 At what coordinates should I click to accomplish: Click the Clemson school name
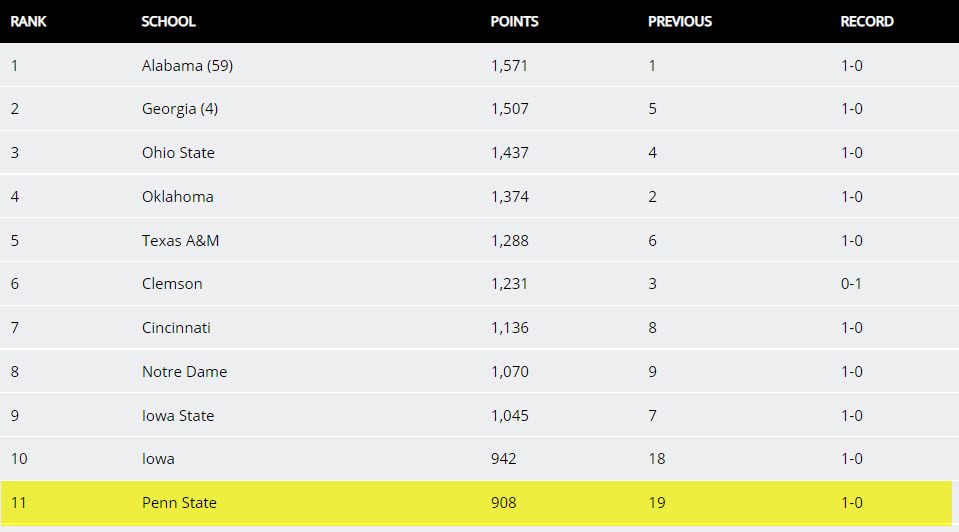[x=172, y=284]
